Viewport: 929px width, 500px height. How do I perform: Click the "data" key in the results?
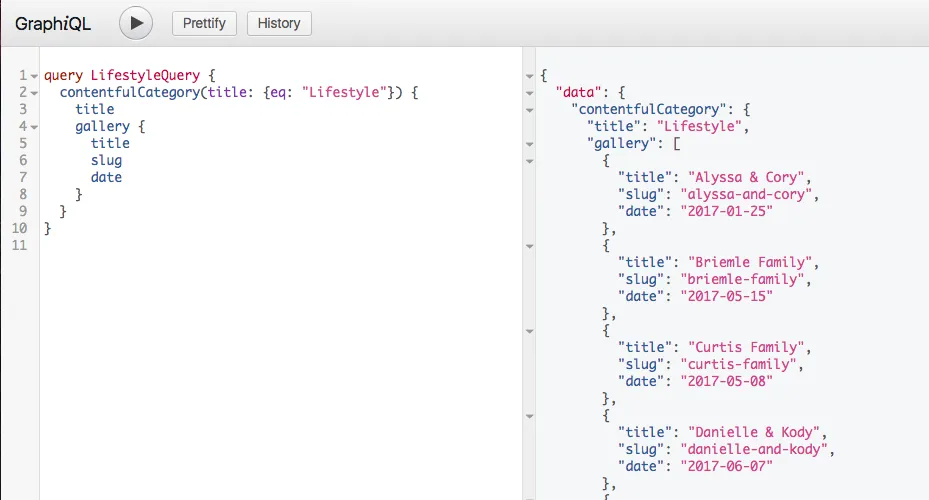[x=578, y=92]
